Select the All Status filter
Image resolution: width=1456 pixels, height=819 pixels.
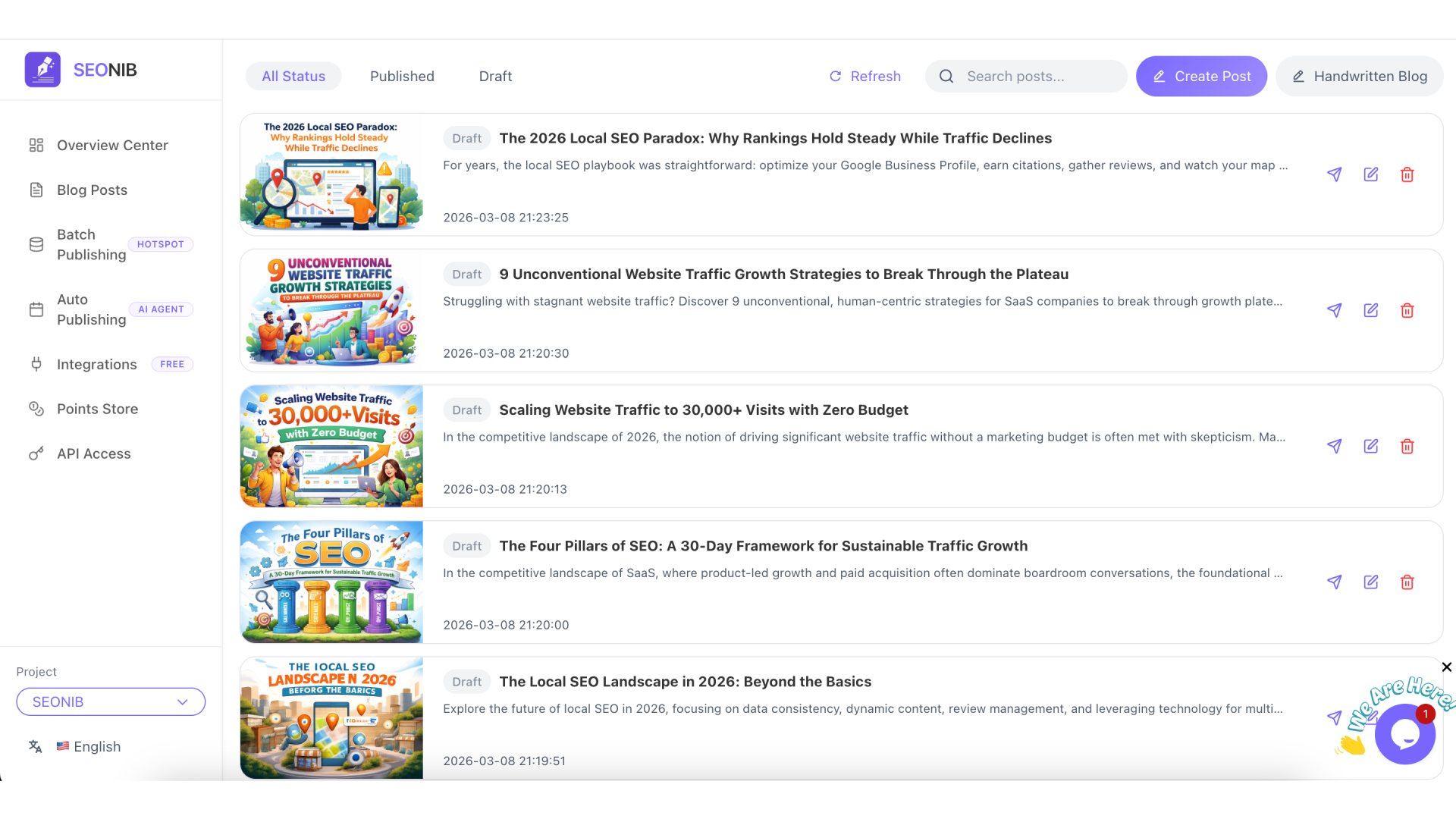pos(293,77)
